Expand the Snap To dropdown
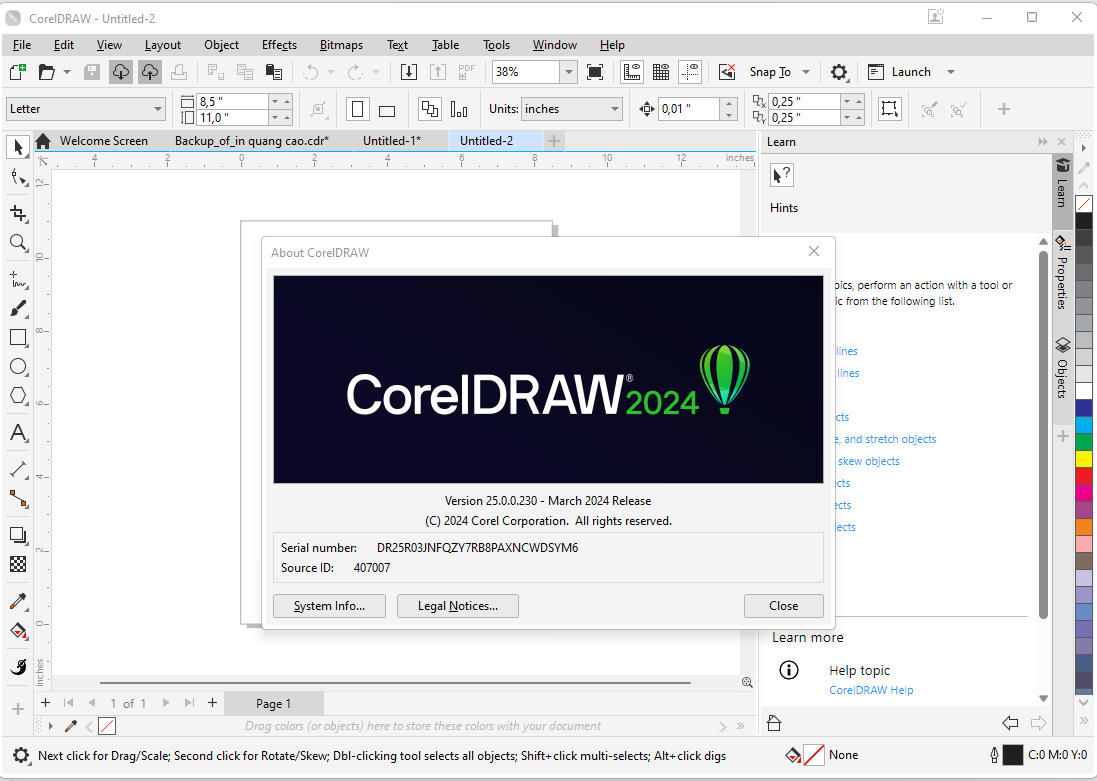 [x=806, y=71]
